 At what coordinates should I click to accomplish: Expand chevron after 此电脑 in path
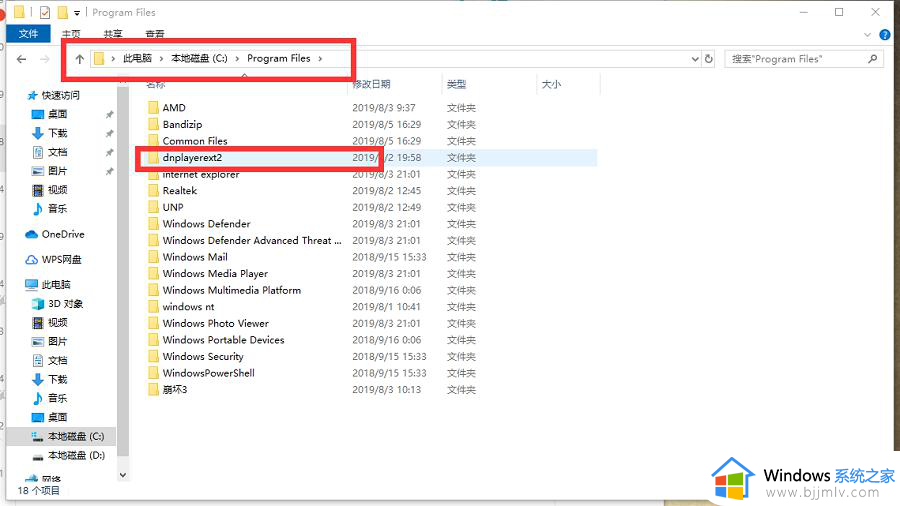click(x=161, y=59)
